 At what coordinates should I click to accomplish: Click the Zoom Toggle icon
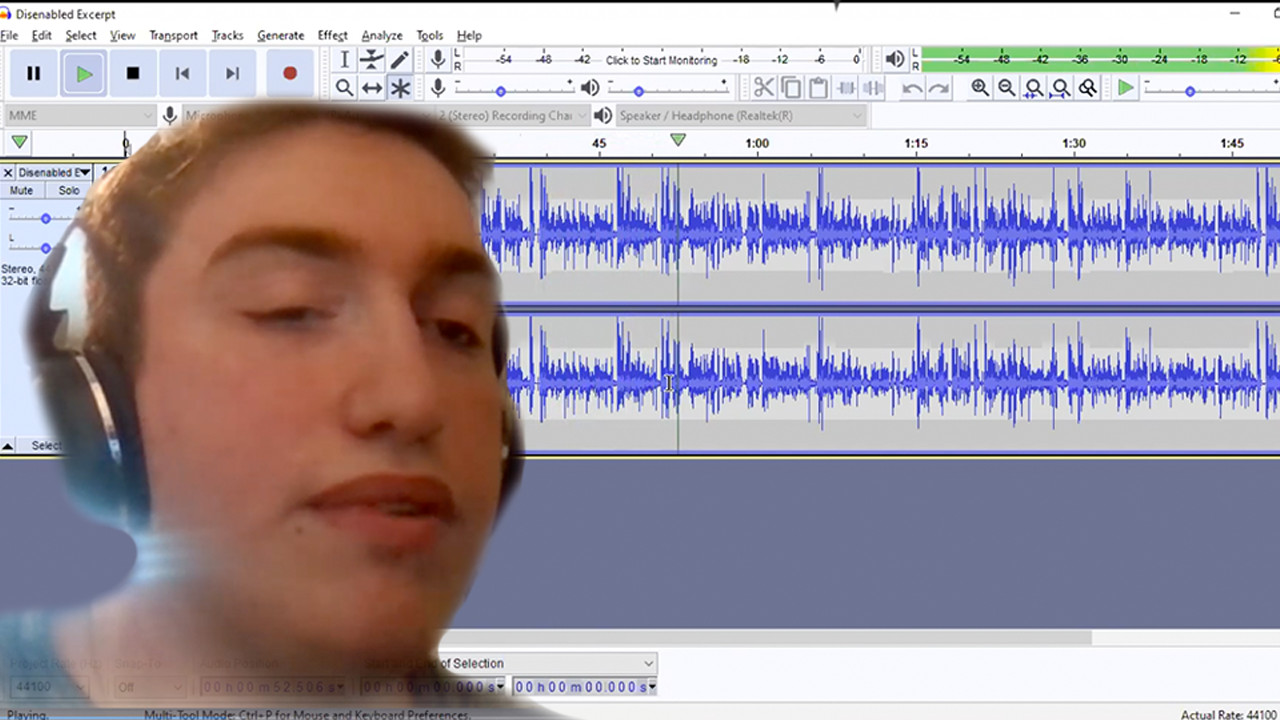click(1088, 88)
